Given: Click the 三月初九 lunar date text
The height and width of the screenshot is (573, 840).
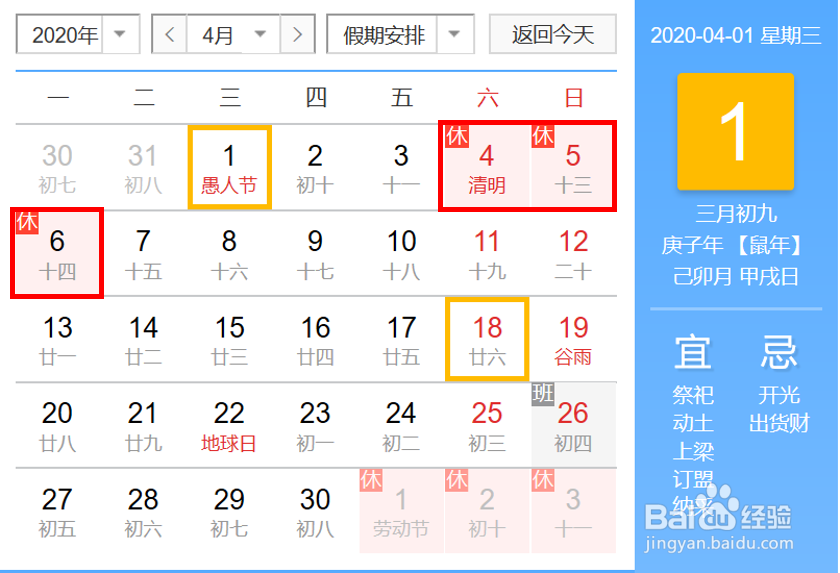Looking at the screenshot, I should (736, 214).
